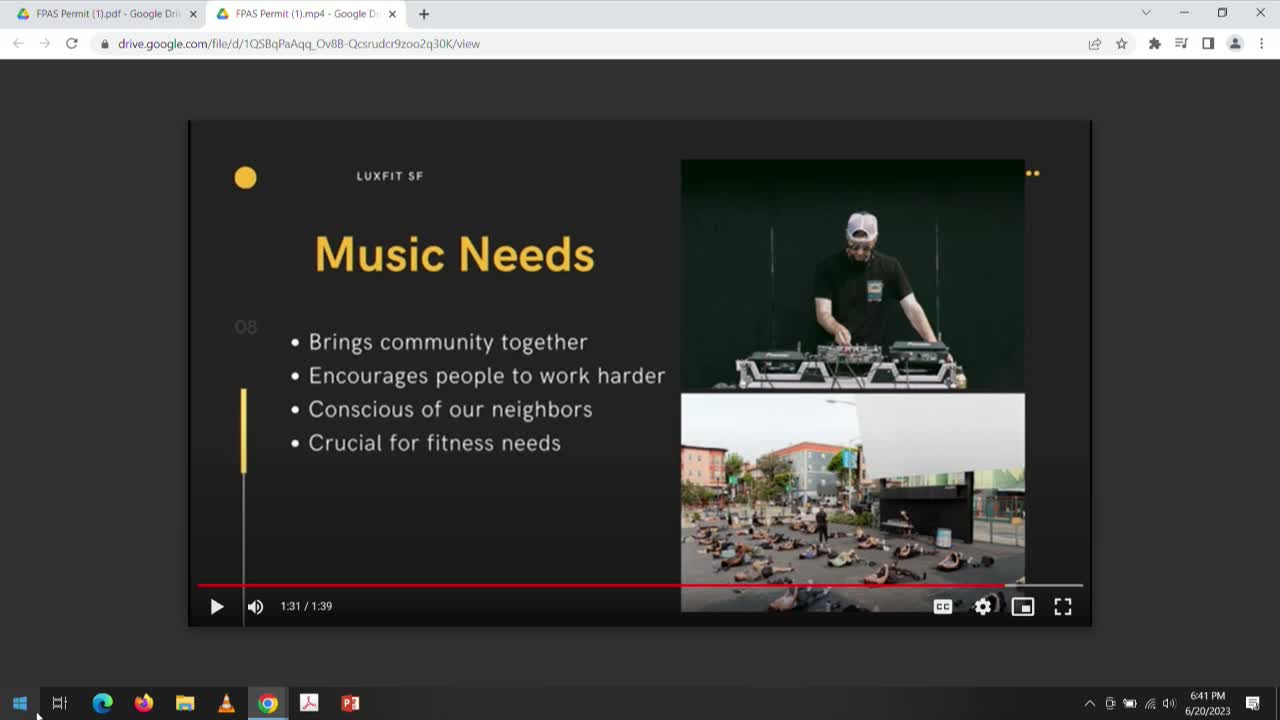Open a new browser tab
The image size is (1280, 720).
click(x=424, y=14)
